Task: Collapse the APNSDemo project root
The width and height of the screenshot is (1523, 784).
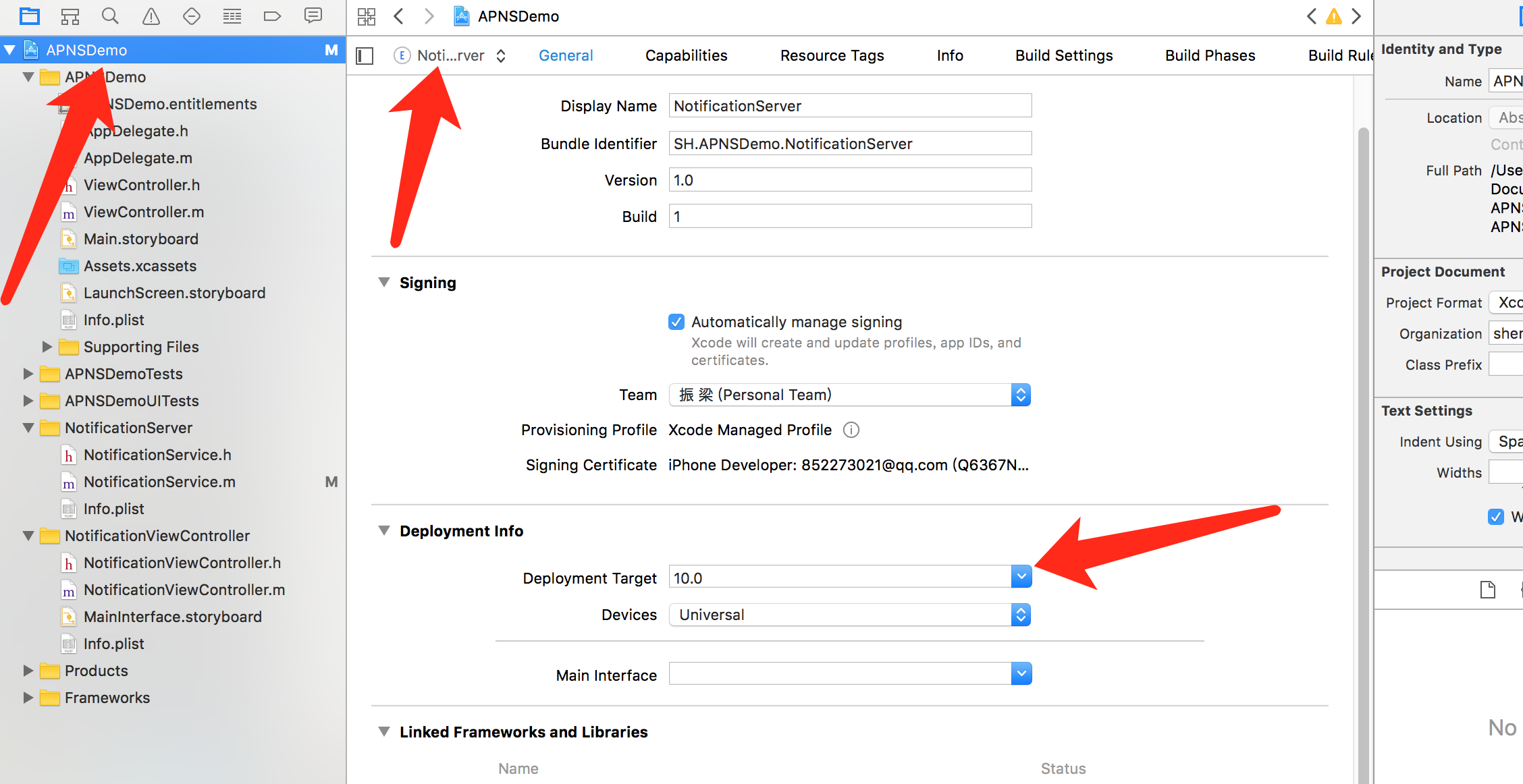Action: click(x=10, y=50)
